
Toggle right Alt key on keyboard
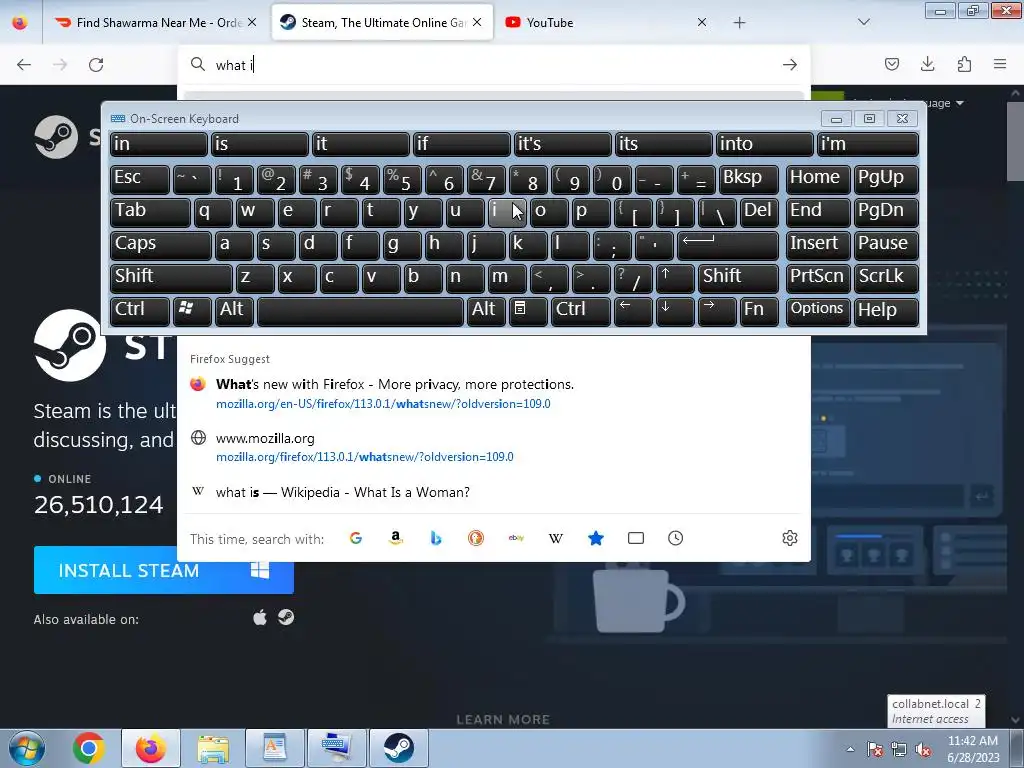click(486, 310)
